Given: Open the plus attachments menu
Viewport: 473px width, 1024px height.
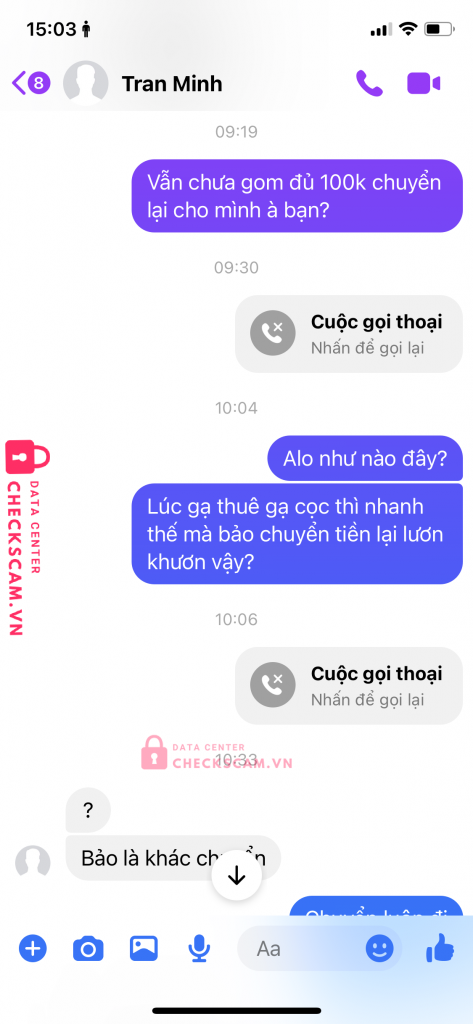Looking at the screenshot, I should [x=33, y=948].
